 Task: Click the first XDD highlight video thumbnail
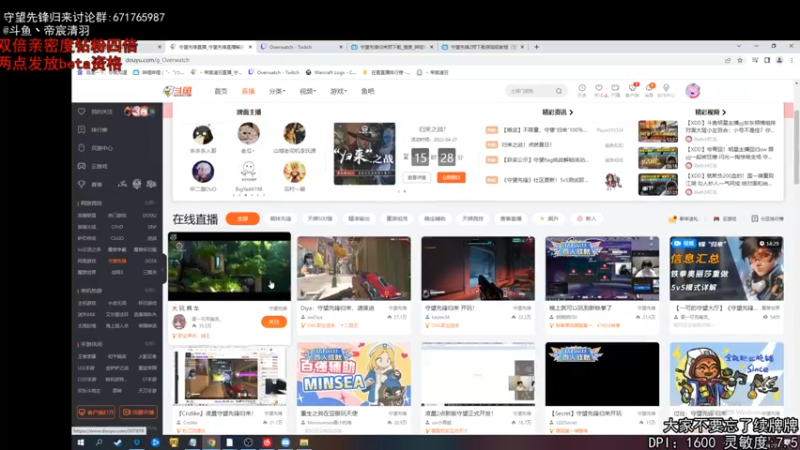(658, 131)
